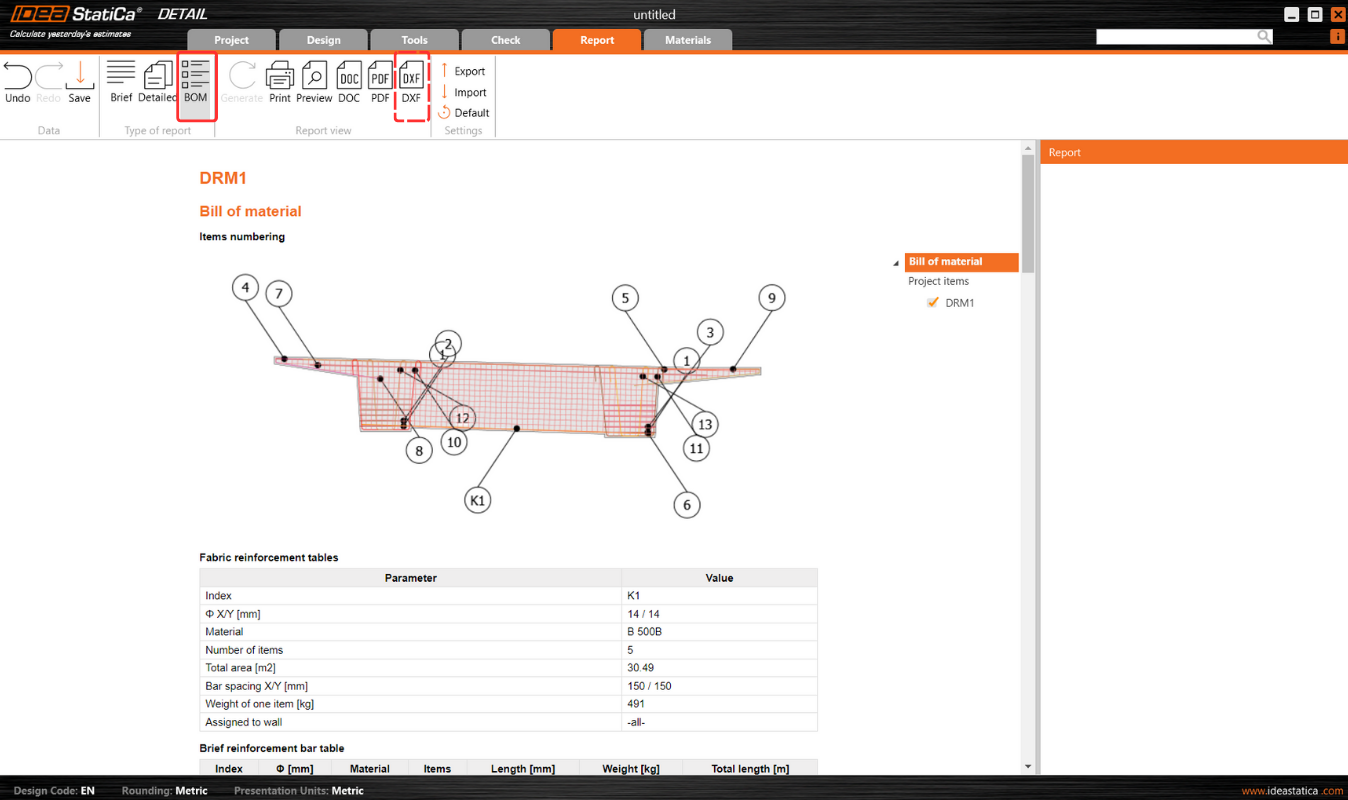The height and width of the screenshot is (800, 1348).
Task: Go to the Check tab
Action: pyautogui.click(x=506, y=40)
